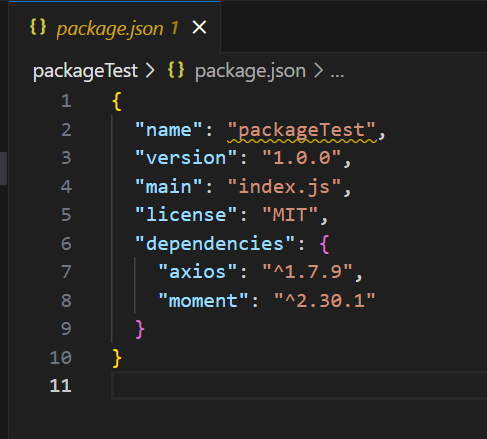The height and width of the screenshot is (439, 487).
Task: Click line number 6 in gutter
Action: pyautogui.click(x=66, y=244)
